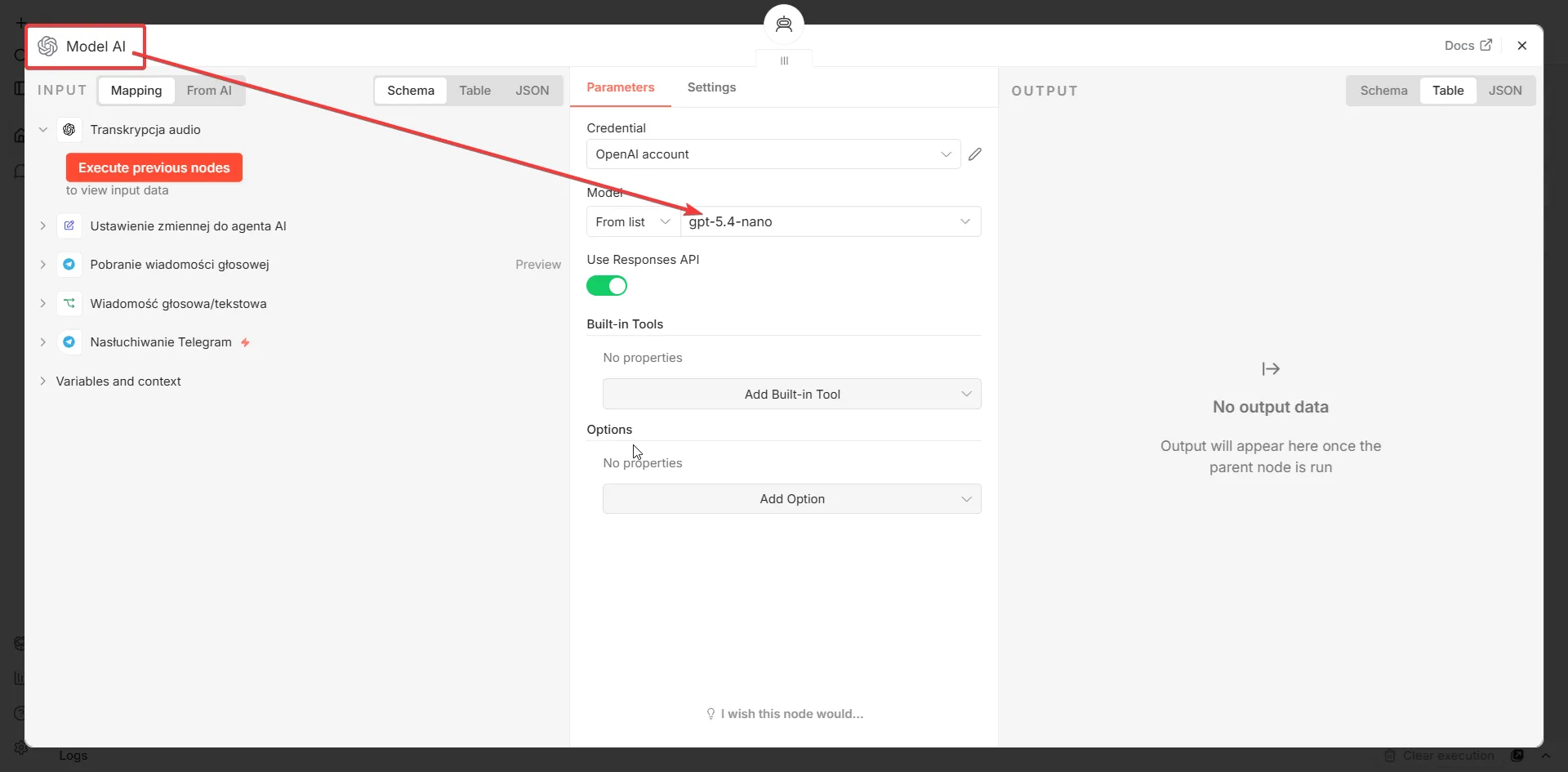This screenshot has width=1568, height=772.
Task: Select the output JSON view
Action: click(1505, 91)
